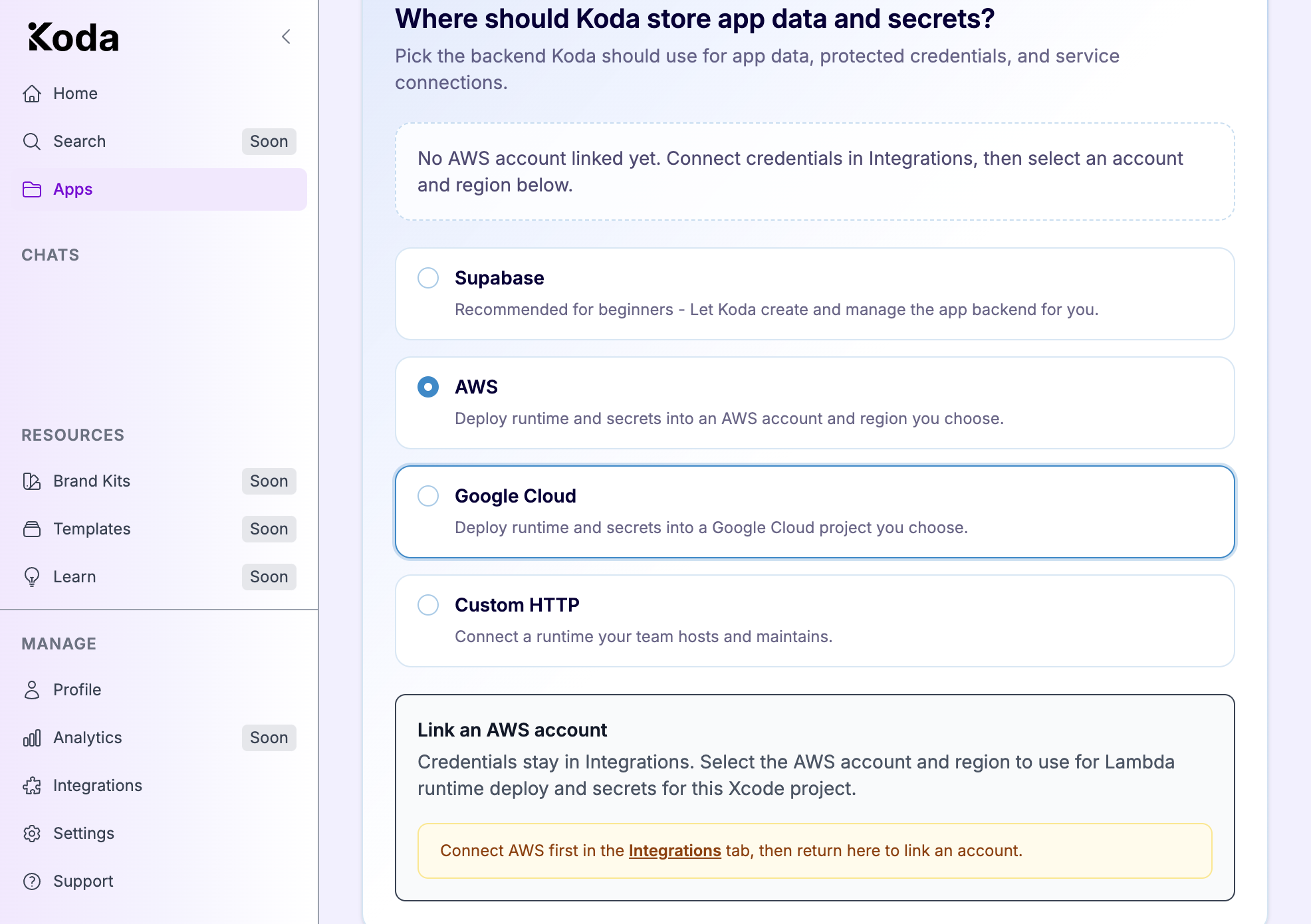This screenshot has height=924, width=1311.
Task: Click the Soon badge next to Templates
Action: tap(269, 529)
